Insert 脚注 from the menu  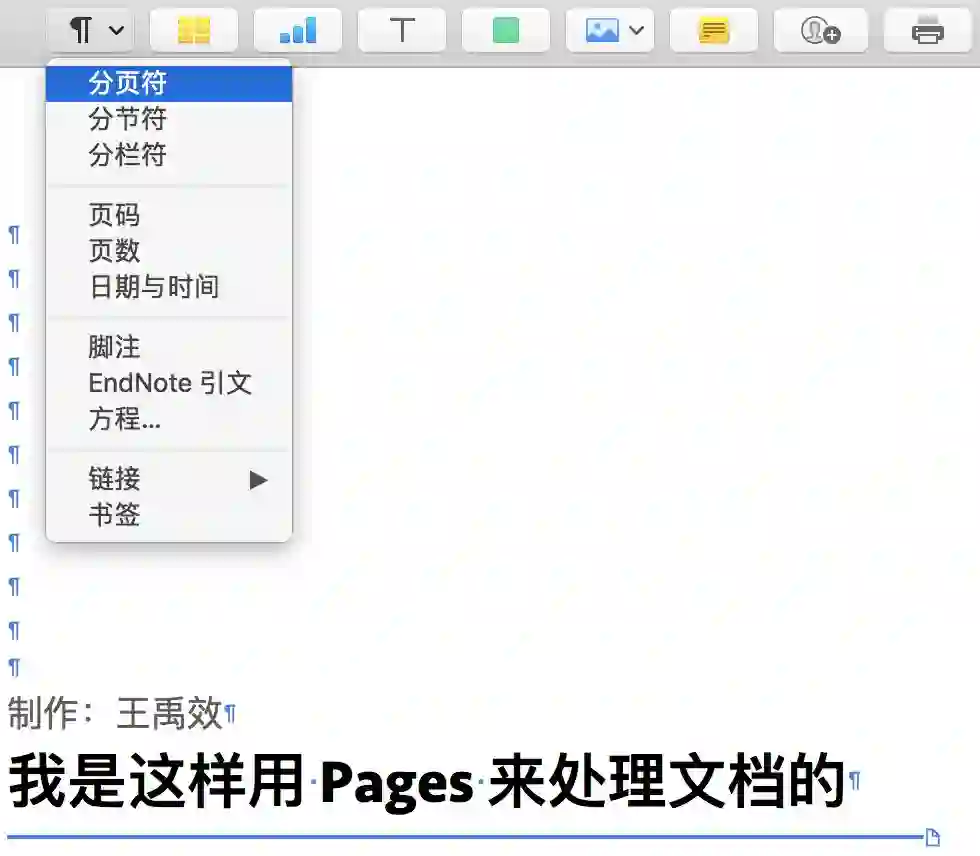(169, 347)
